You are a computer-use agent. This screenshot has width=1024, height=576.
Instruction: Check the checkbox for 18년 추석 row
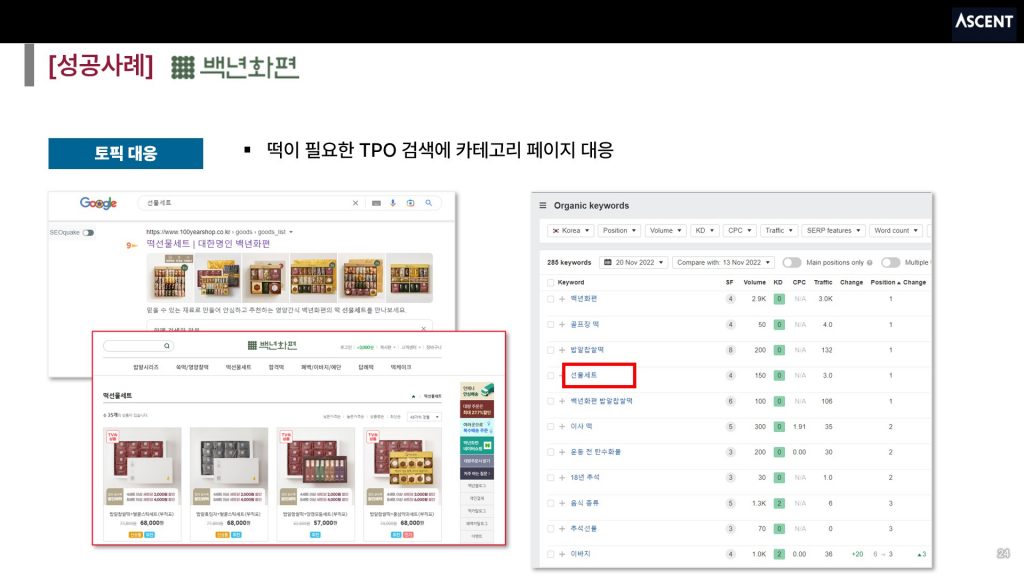[551, 477]
